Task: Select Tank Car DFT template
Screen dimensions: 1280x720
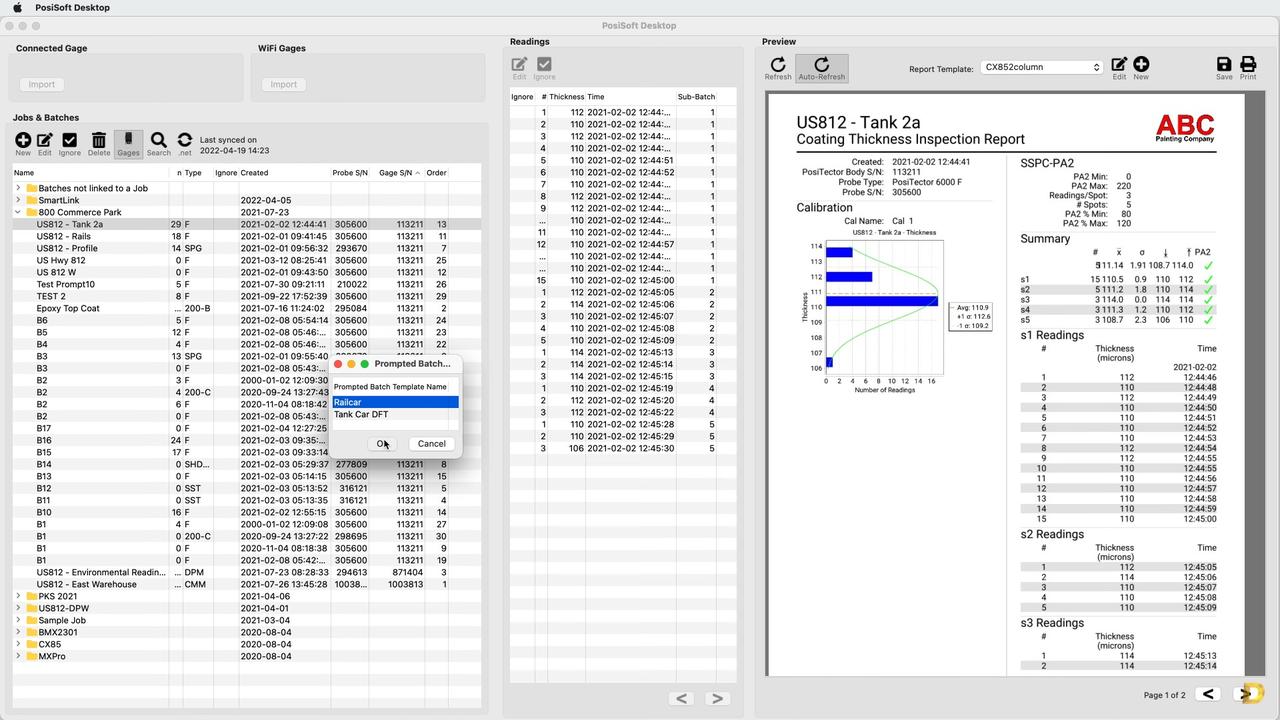Action: tap(361, 414)
